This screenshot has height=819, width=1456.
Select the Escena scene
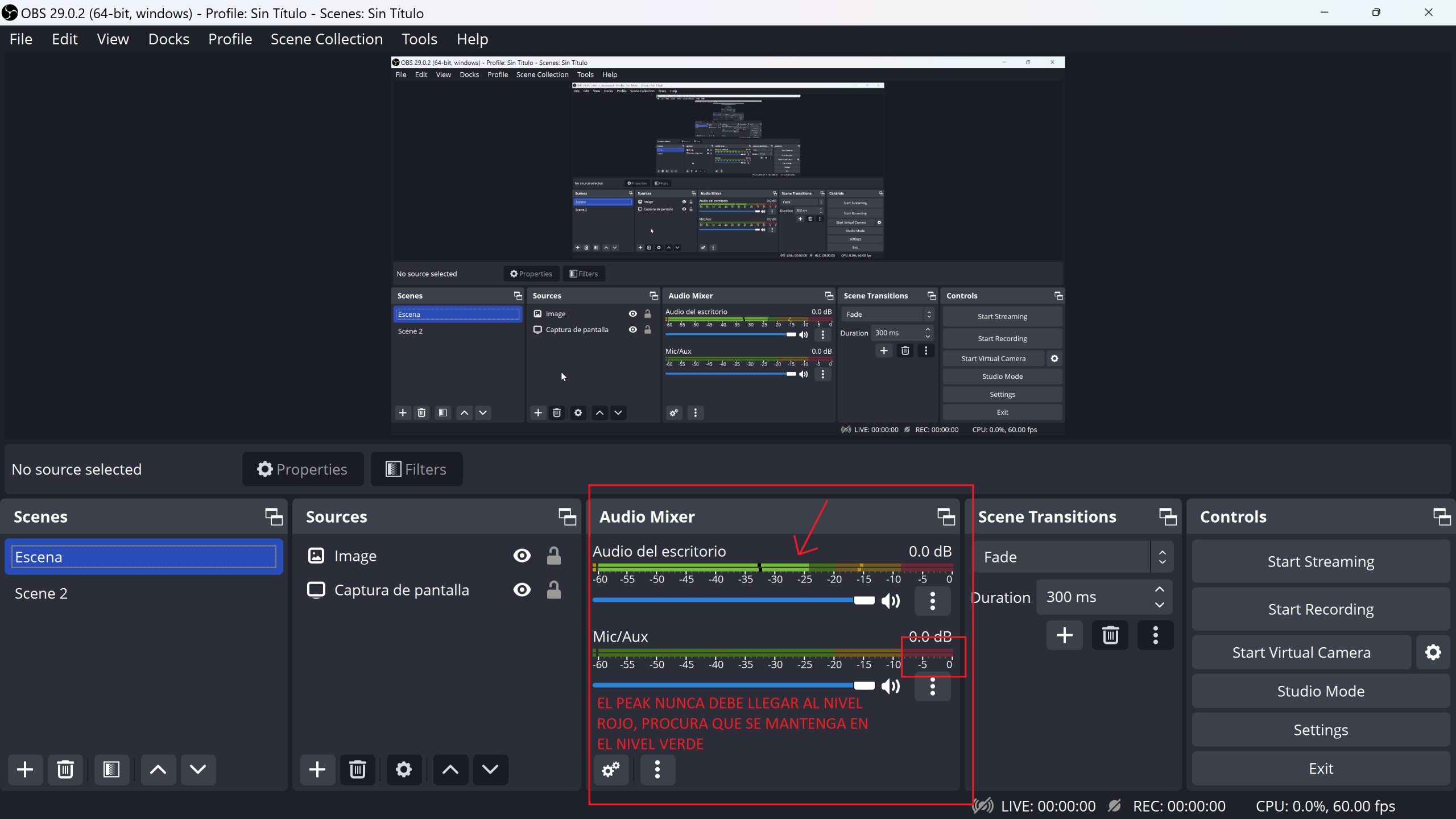click(x=144, y=557)
